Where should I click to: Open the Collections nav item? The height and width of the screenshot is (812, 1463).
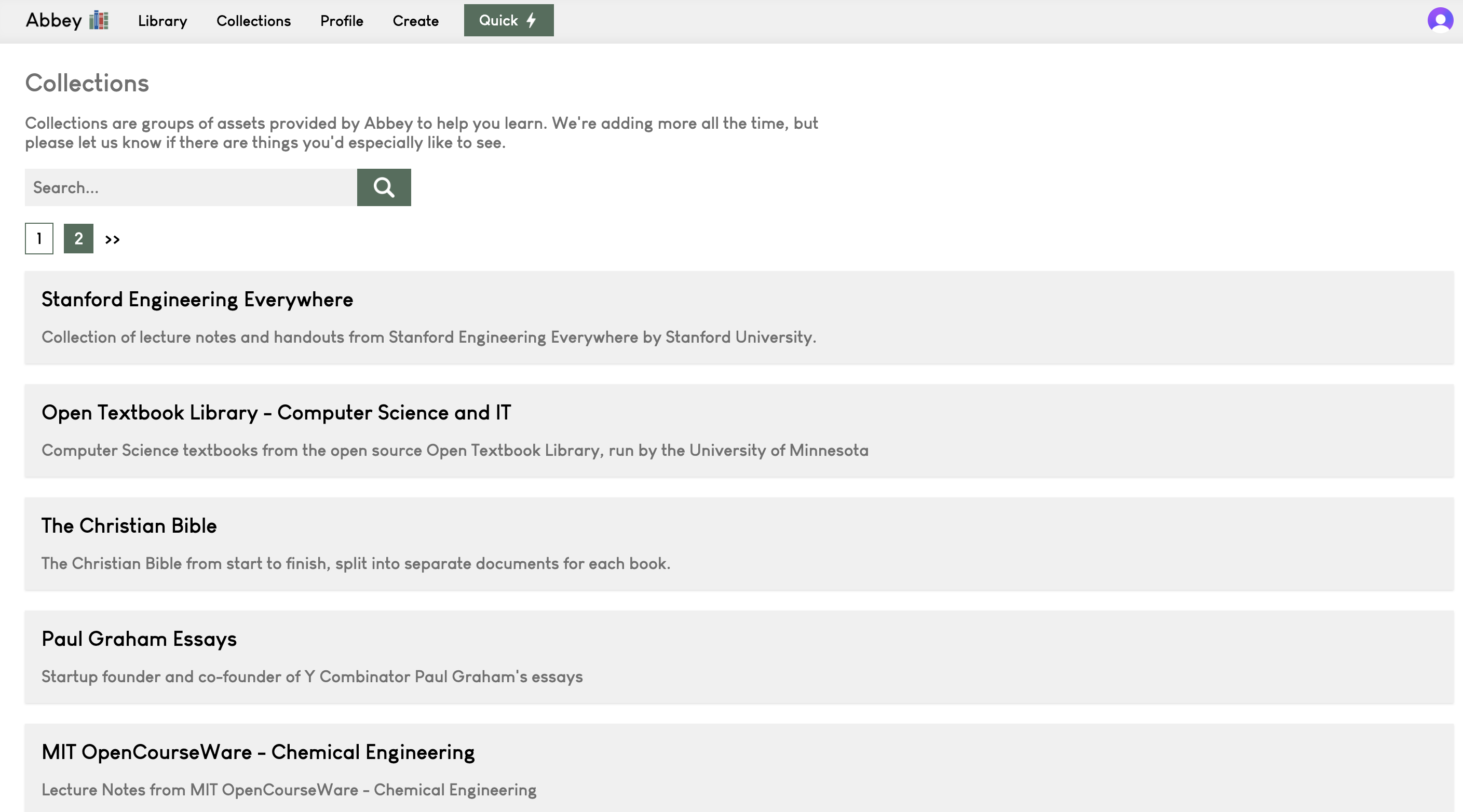(x=253, y=21)
